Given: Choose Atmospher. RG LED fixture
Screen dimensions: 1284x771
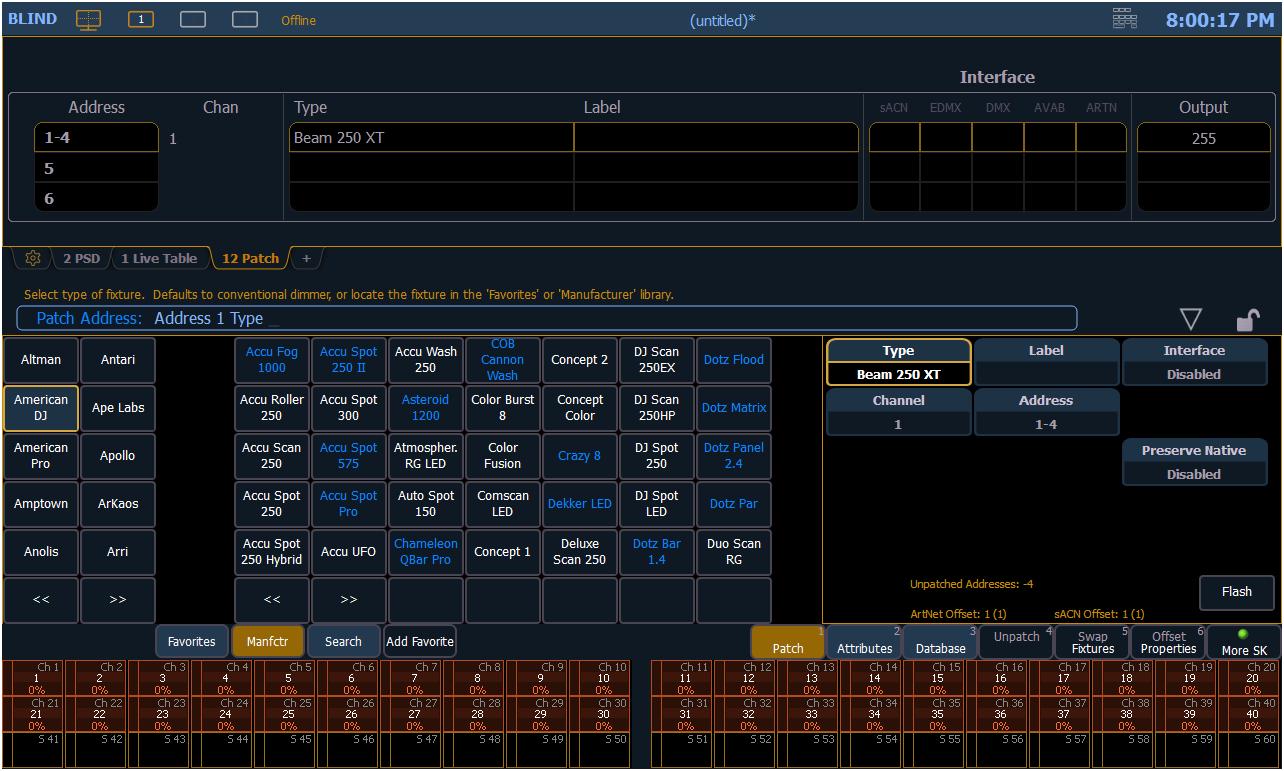Looking at the screenshot, I should [x=426, y=456].
